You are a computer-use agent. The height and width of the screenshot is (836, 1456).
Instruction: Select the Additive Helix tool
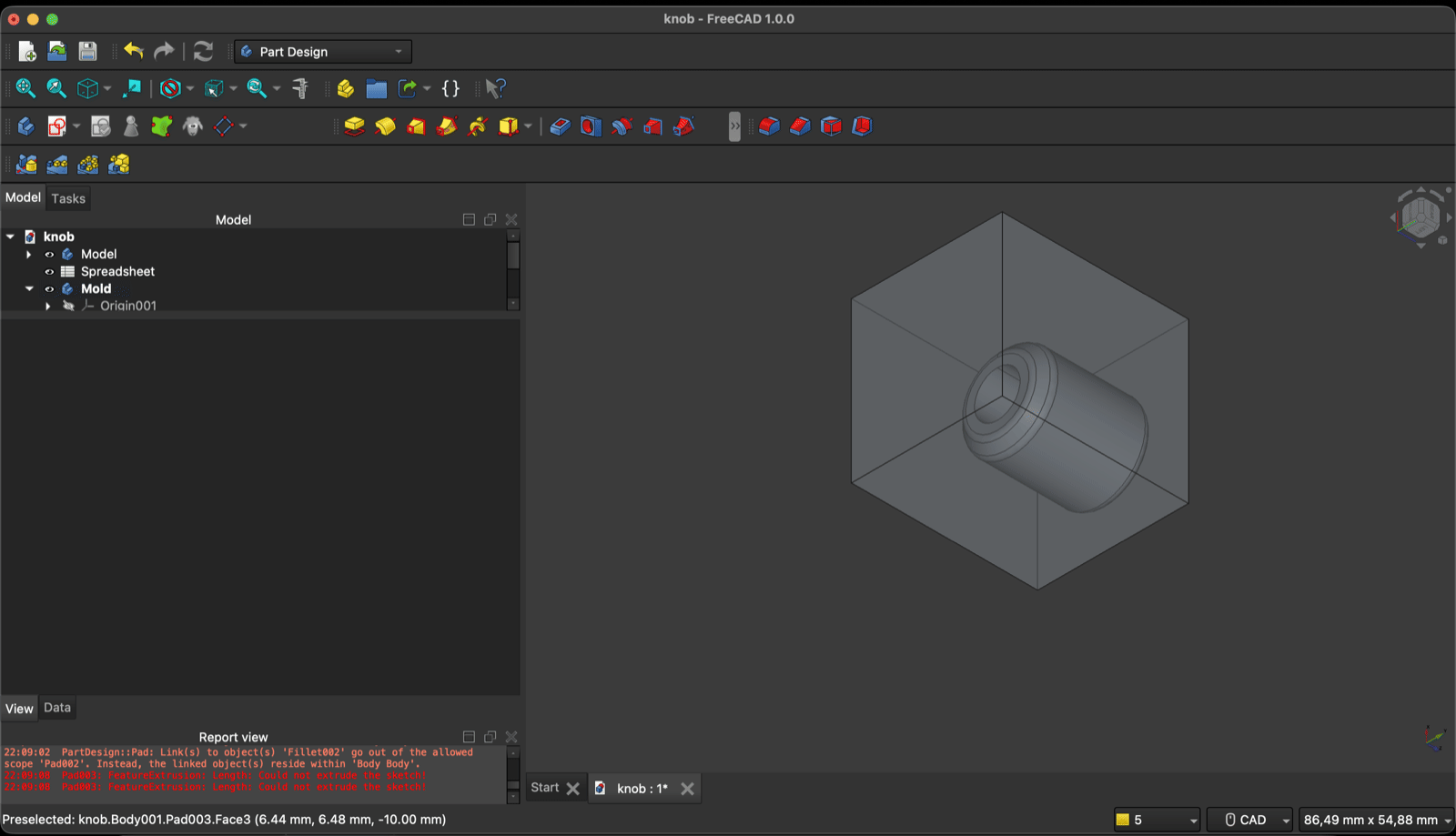(478, 126)
